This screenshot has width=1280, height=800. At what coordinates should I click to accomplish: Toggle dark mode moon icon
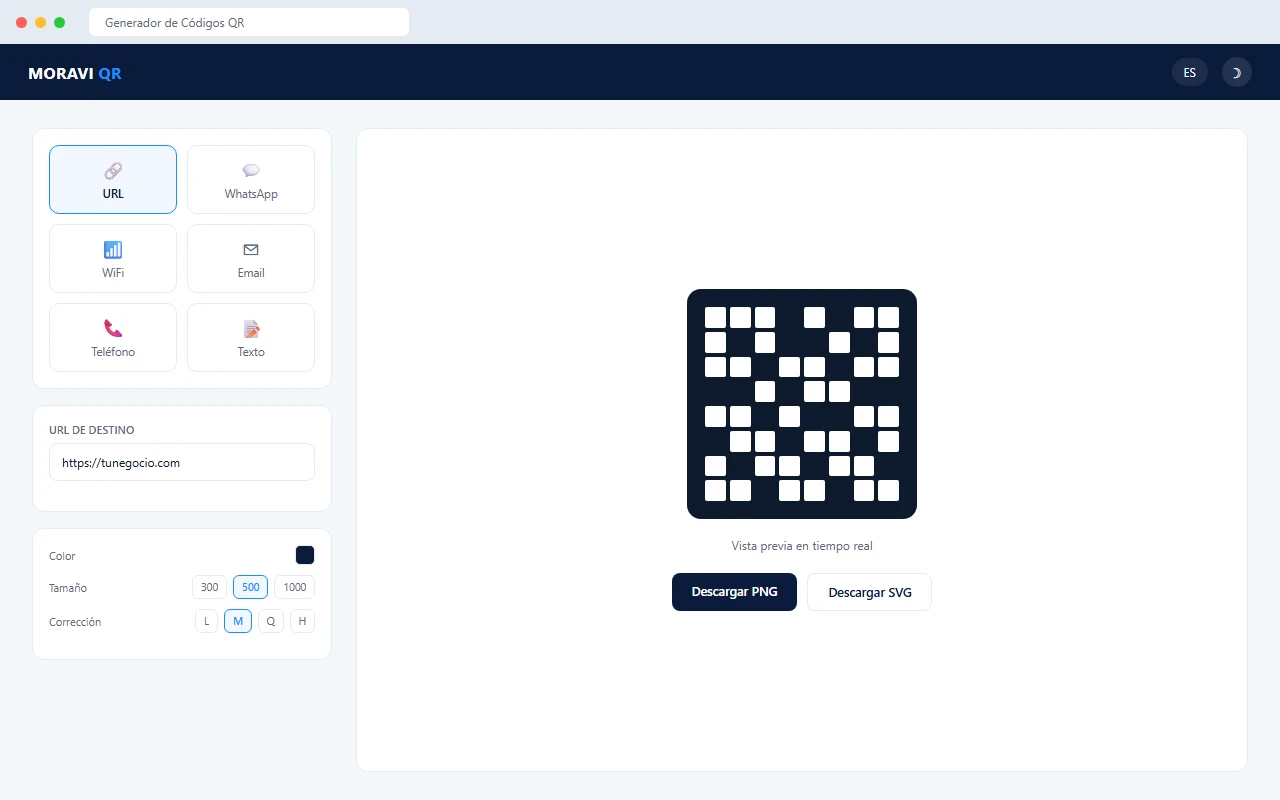[1237, 72]
